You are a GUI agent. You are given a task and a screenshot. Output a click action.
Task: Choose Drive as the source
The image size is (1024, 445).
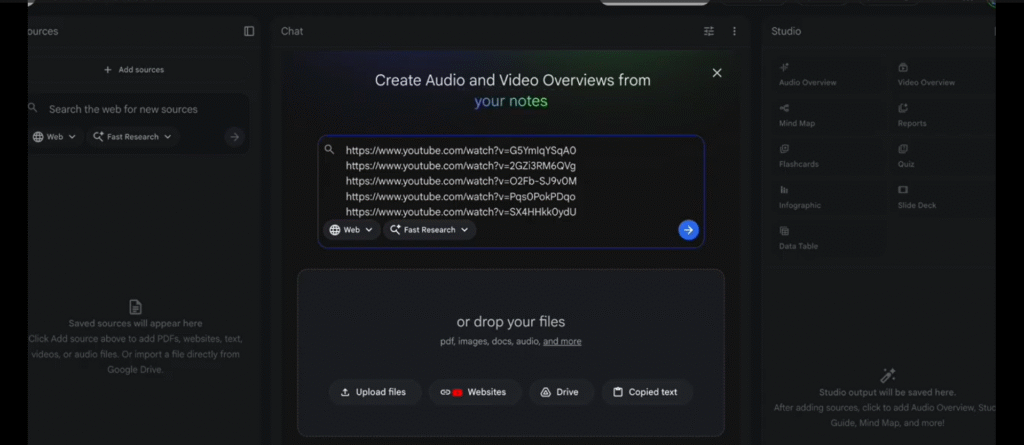click(x=560, y=392)
